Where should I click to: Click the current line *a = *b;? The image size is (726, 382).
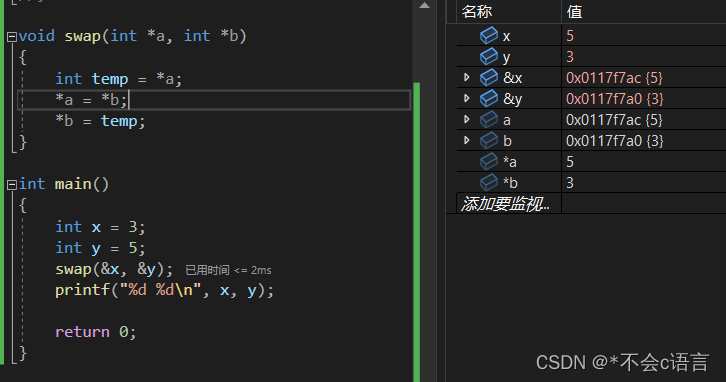click(213, 100)
